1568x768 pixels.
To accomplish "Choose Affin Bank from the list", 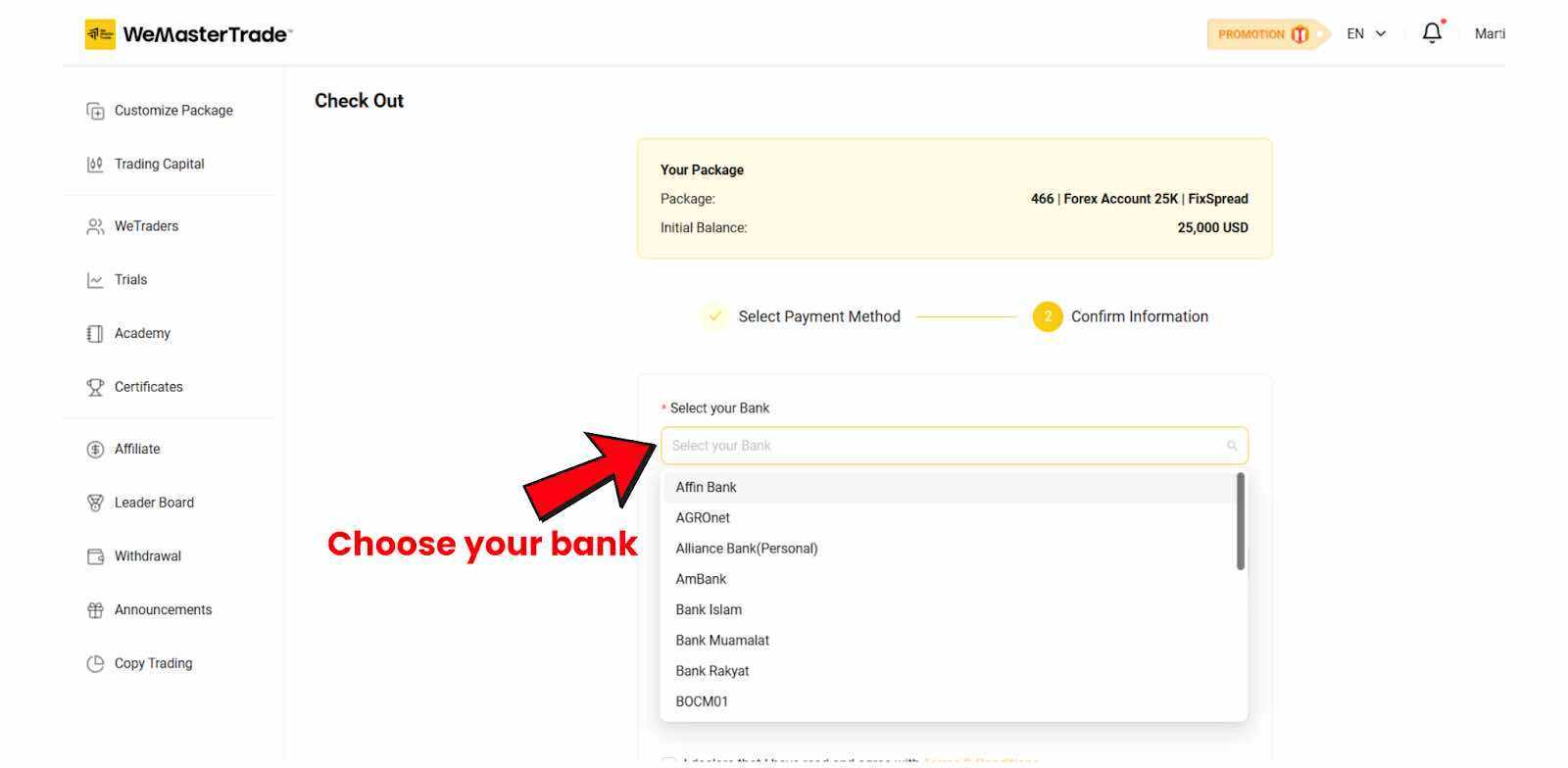I will (706, 487).
